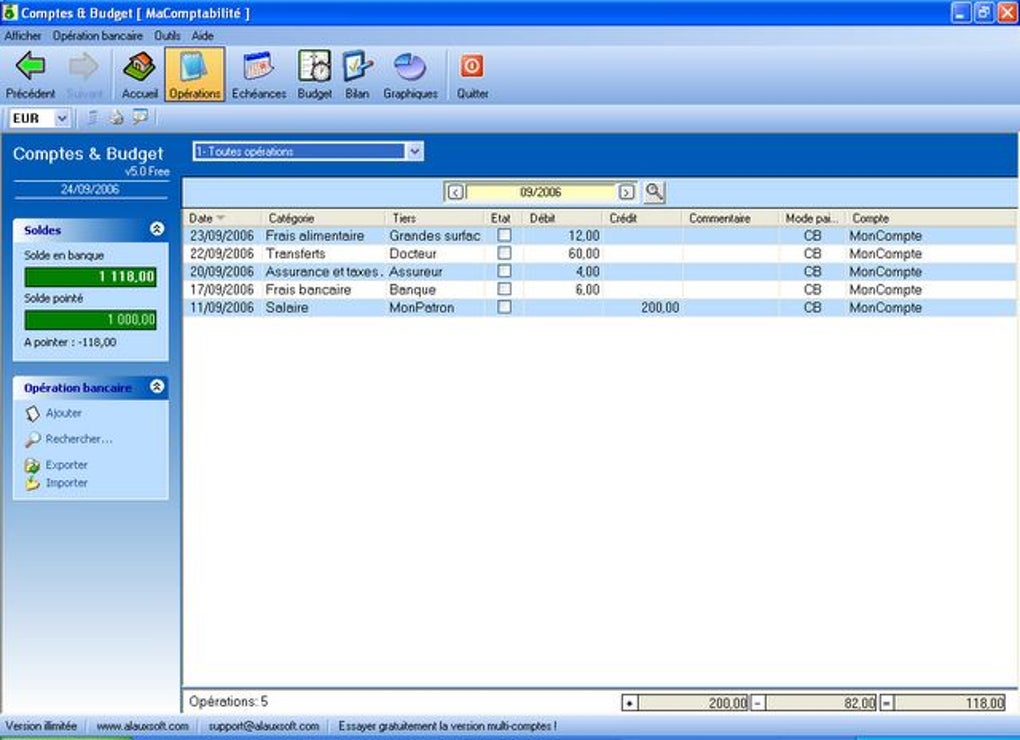Tick the Etat checkbox for Frais alimentaire
The width and height of the screenshot is (1020, 740).
pos(504,235)
